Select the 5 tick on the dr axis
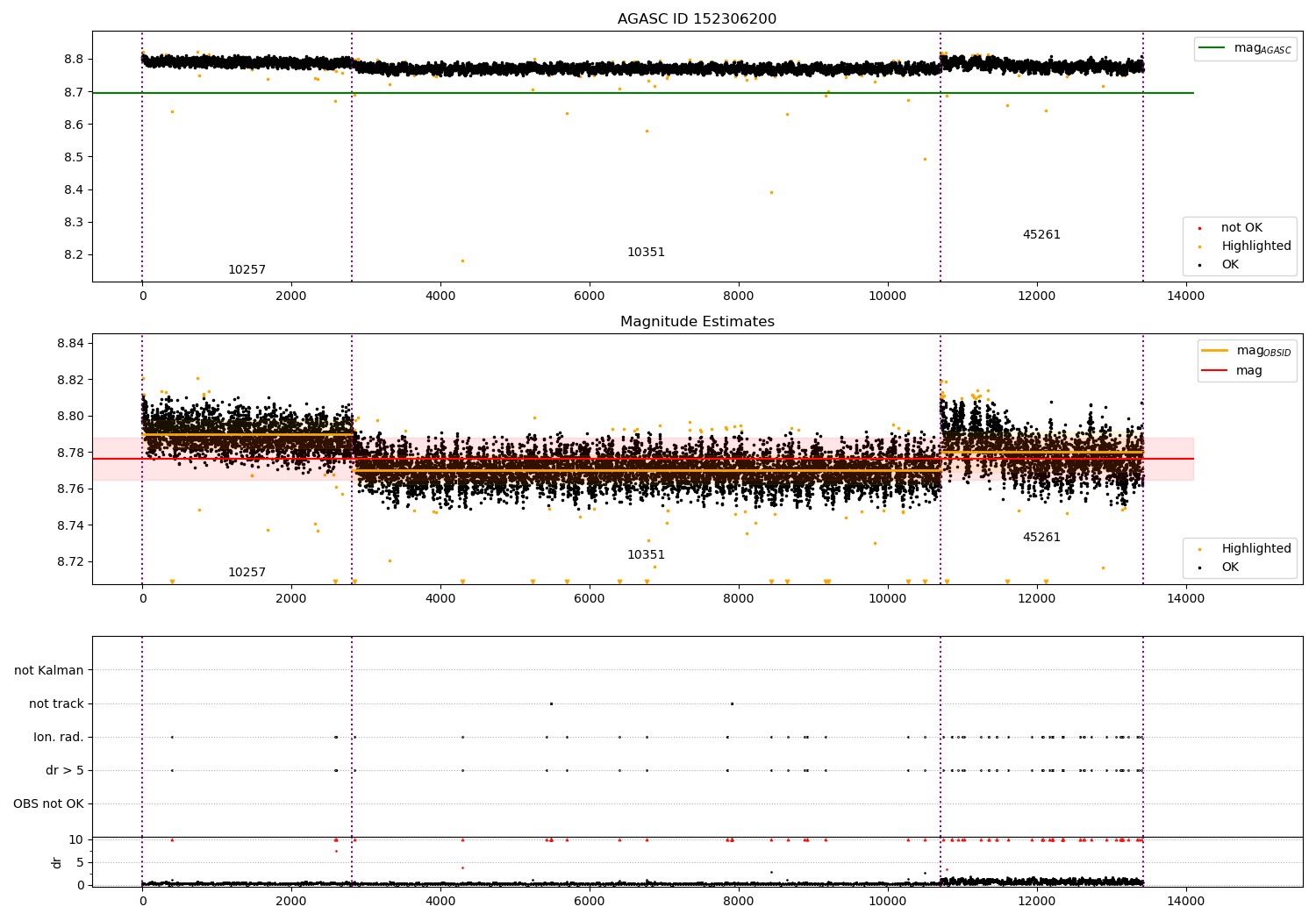This screenshot has width=1316, height=921. [81, 863]
